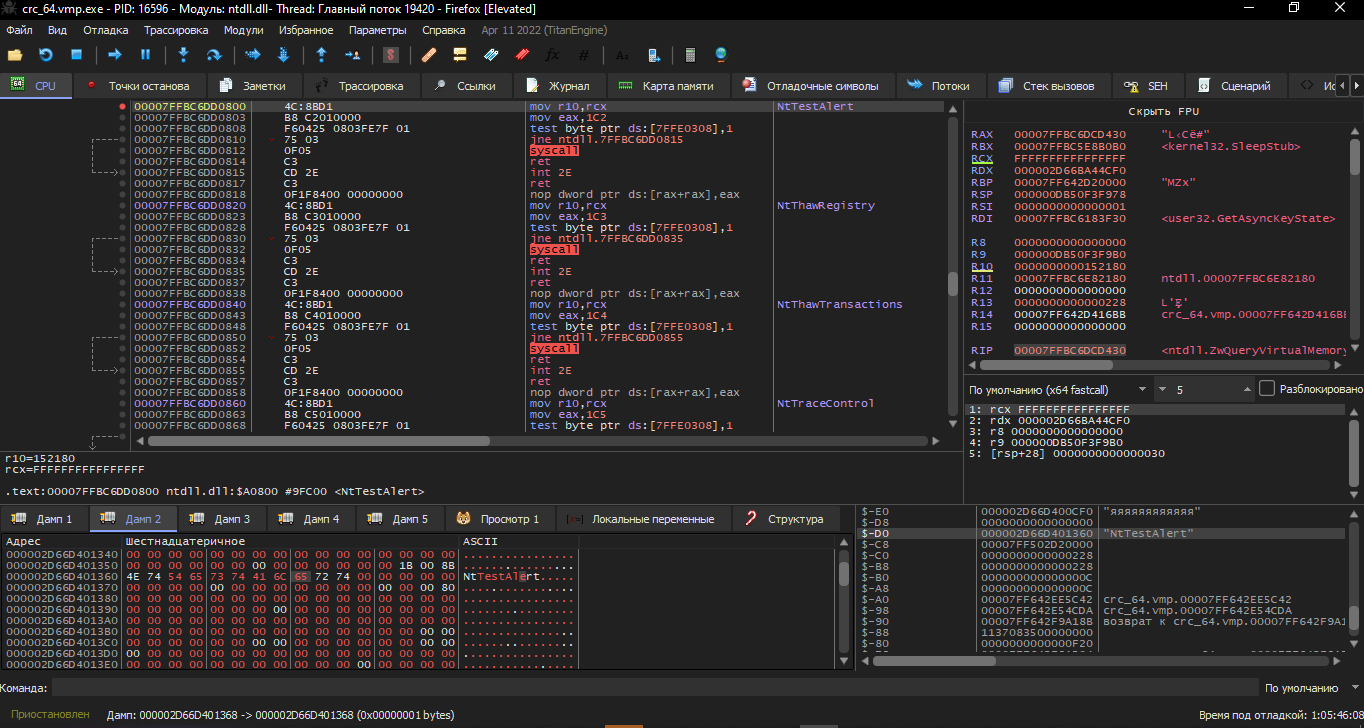Image resolution: width=1364 pixels, height=728 pixels.
Task: Switch to the Точки останова tab
Action: click(138, 86)
